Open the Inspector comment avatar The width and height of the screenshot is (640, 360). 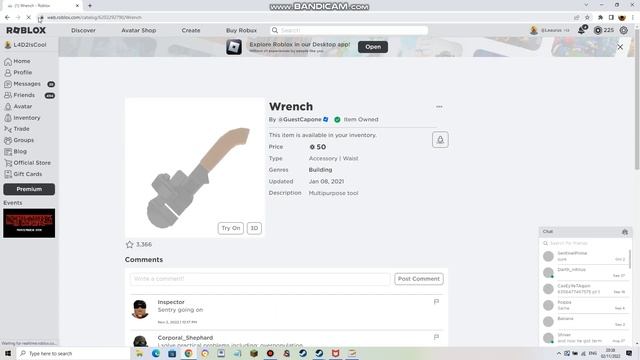click(140, 309)
